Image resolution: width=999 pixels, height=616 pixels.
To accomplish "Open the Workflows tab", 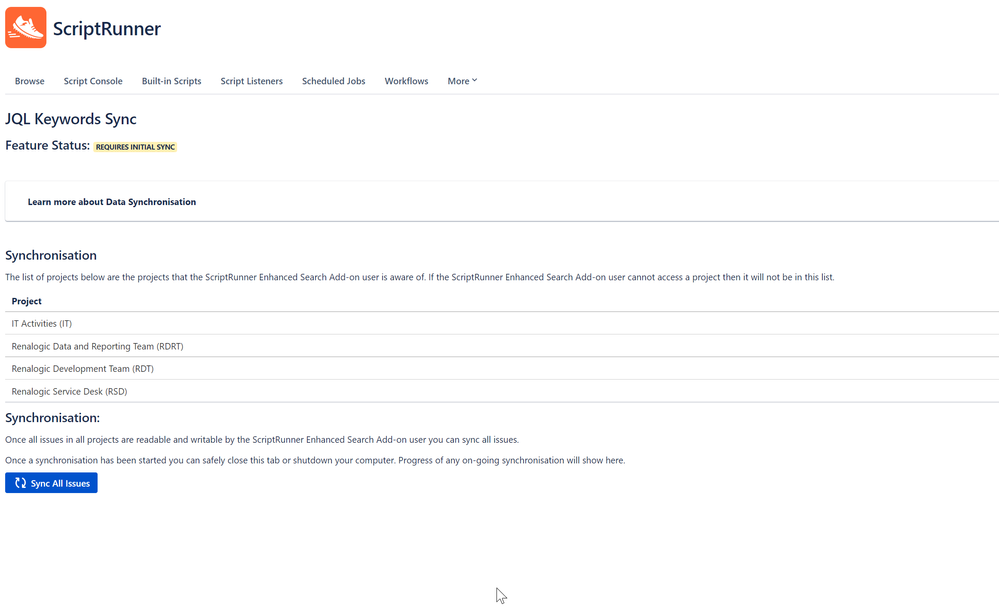I will click(x=406, y=81).
